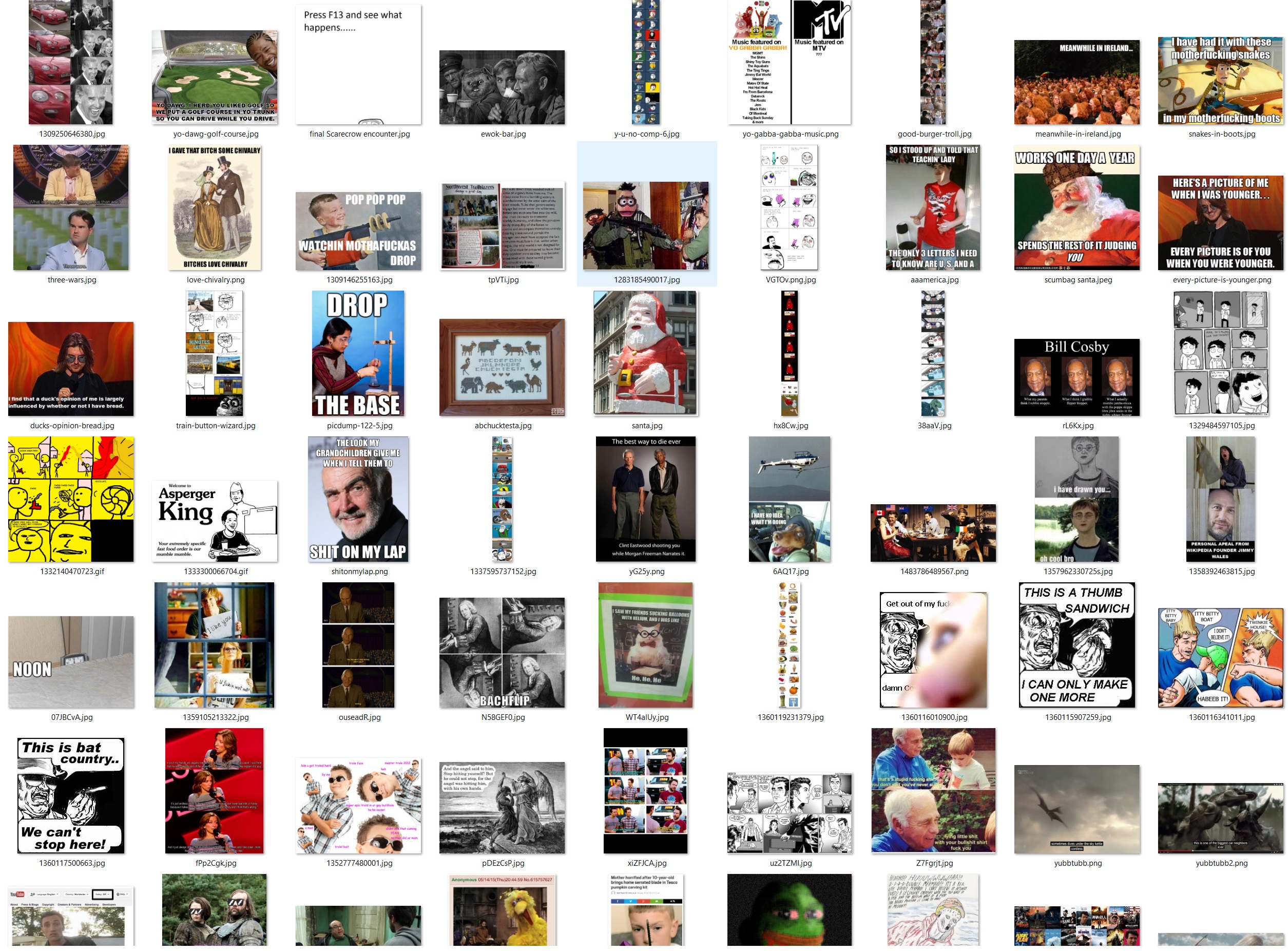Select meanwhile-in-ireland.jpg thumbnail
1288x951 pixels.
[x=1078, y=82]
